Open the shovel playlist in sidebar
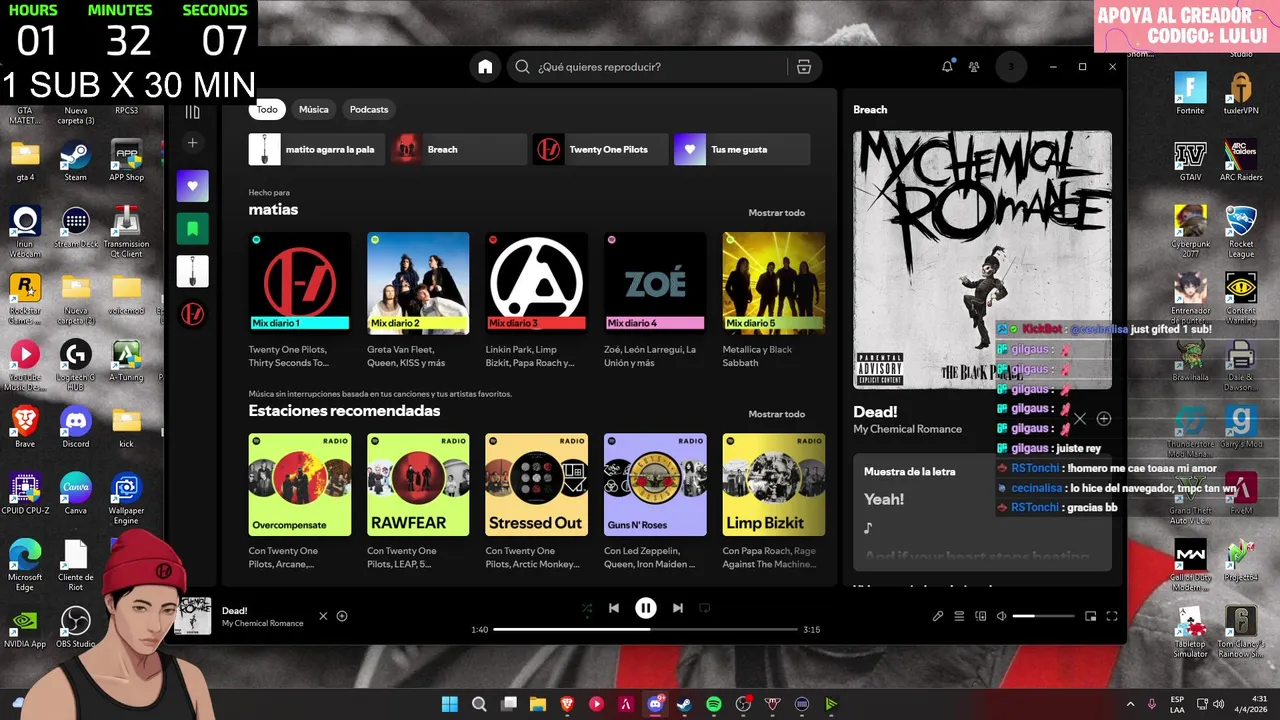The width and height of the screenshot is (1280, 720). [193, 271]
